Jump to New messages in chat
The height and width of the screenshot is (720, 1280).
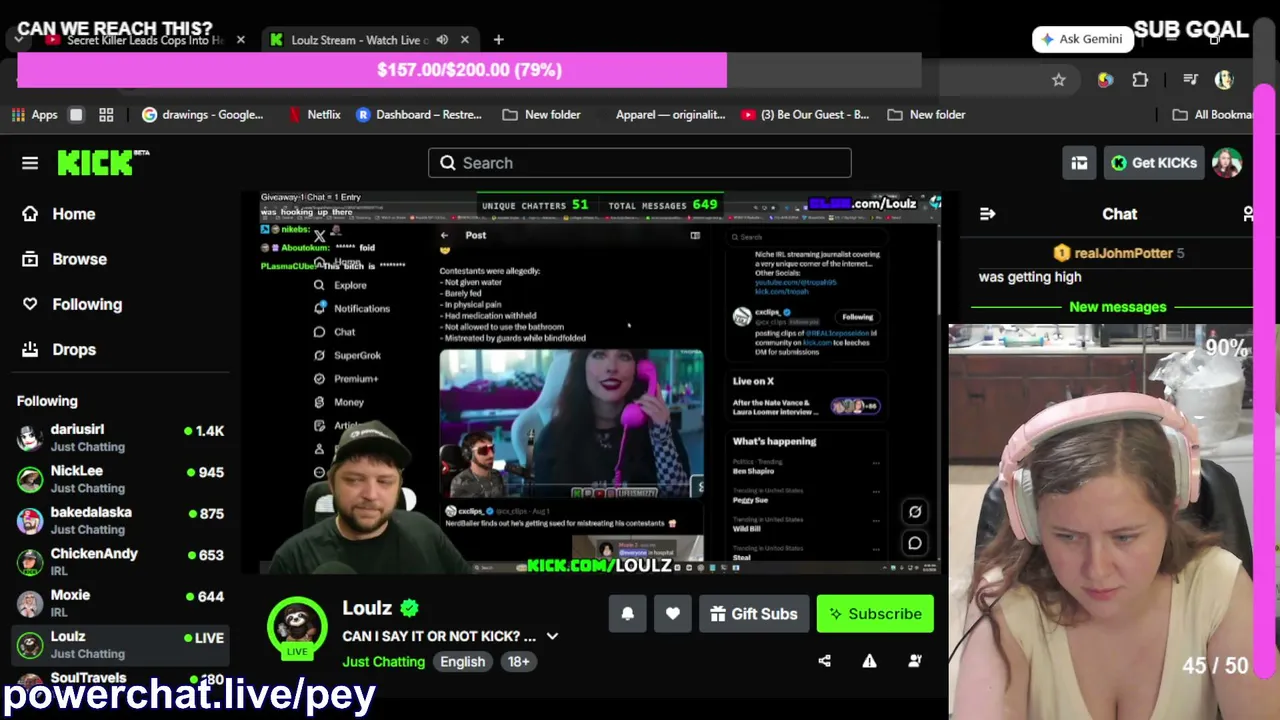point(1118,307)
